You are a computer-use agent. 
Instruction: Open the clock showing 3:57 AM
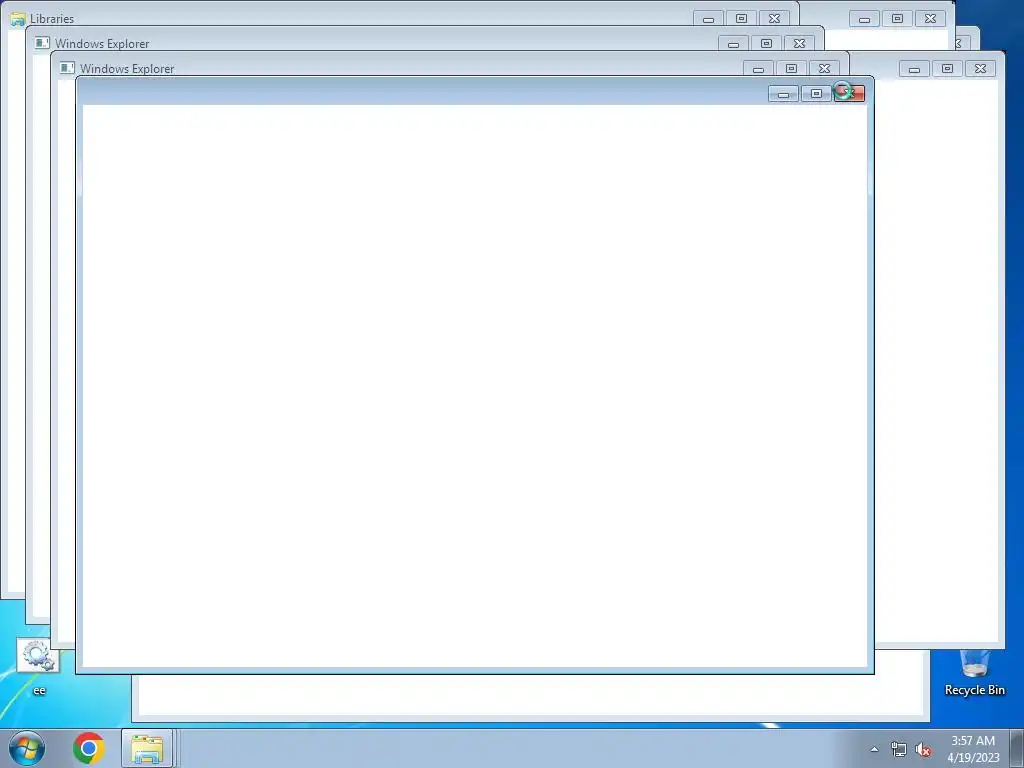coord(973,749)
